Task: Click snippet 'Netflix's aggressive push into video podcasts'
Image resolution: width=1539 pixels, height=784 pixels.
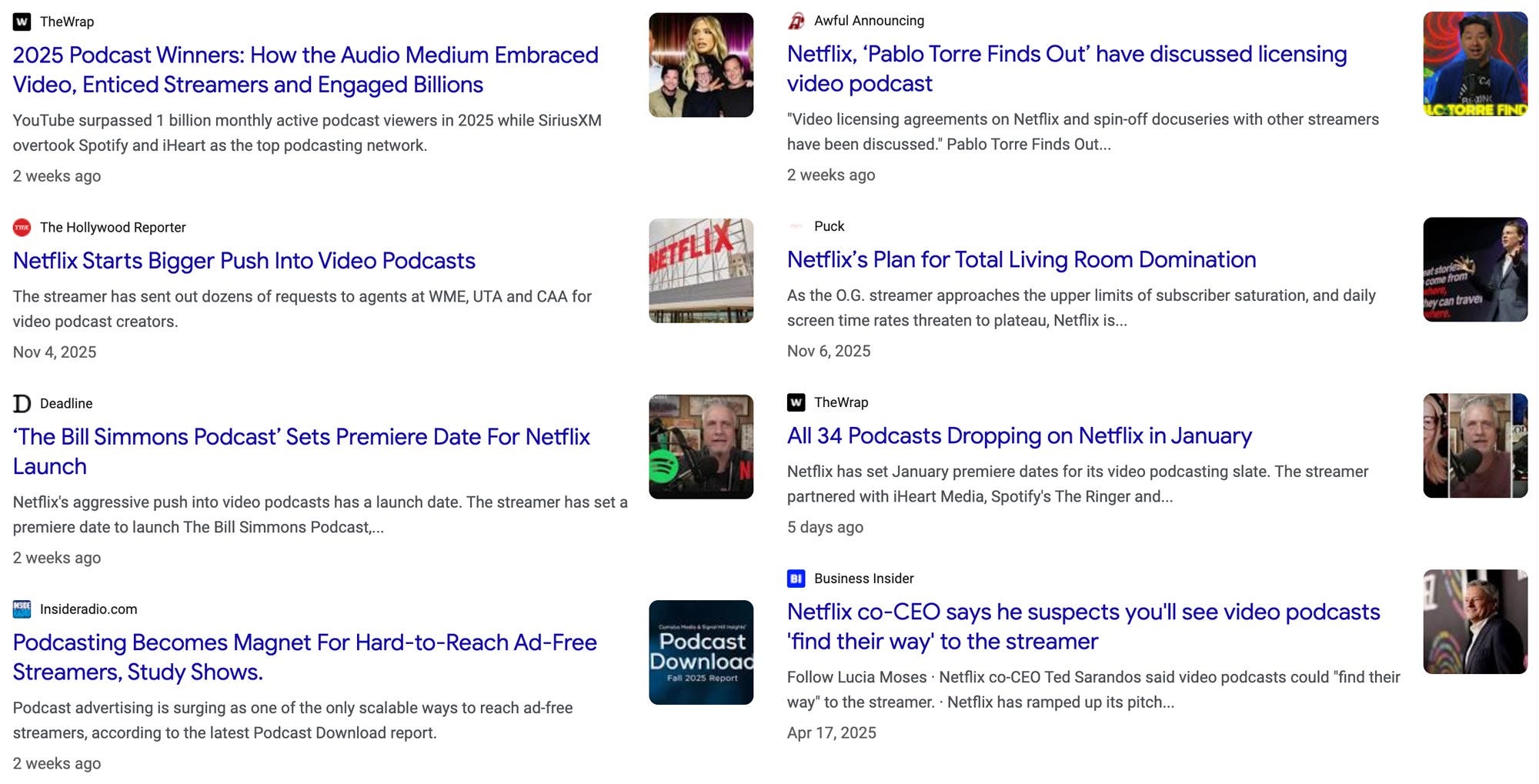Action: pos(320,515)
